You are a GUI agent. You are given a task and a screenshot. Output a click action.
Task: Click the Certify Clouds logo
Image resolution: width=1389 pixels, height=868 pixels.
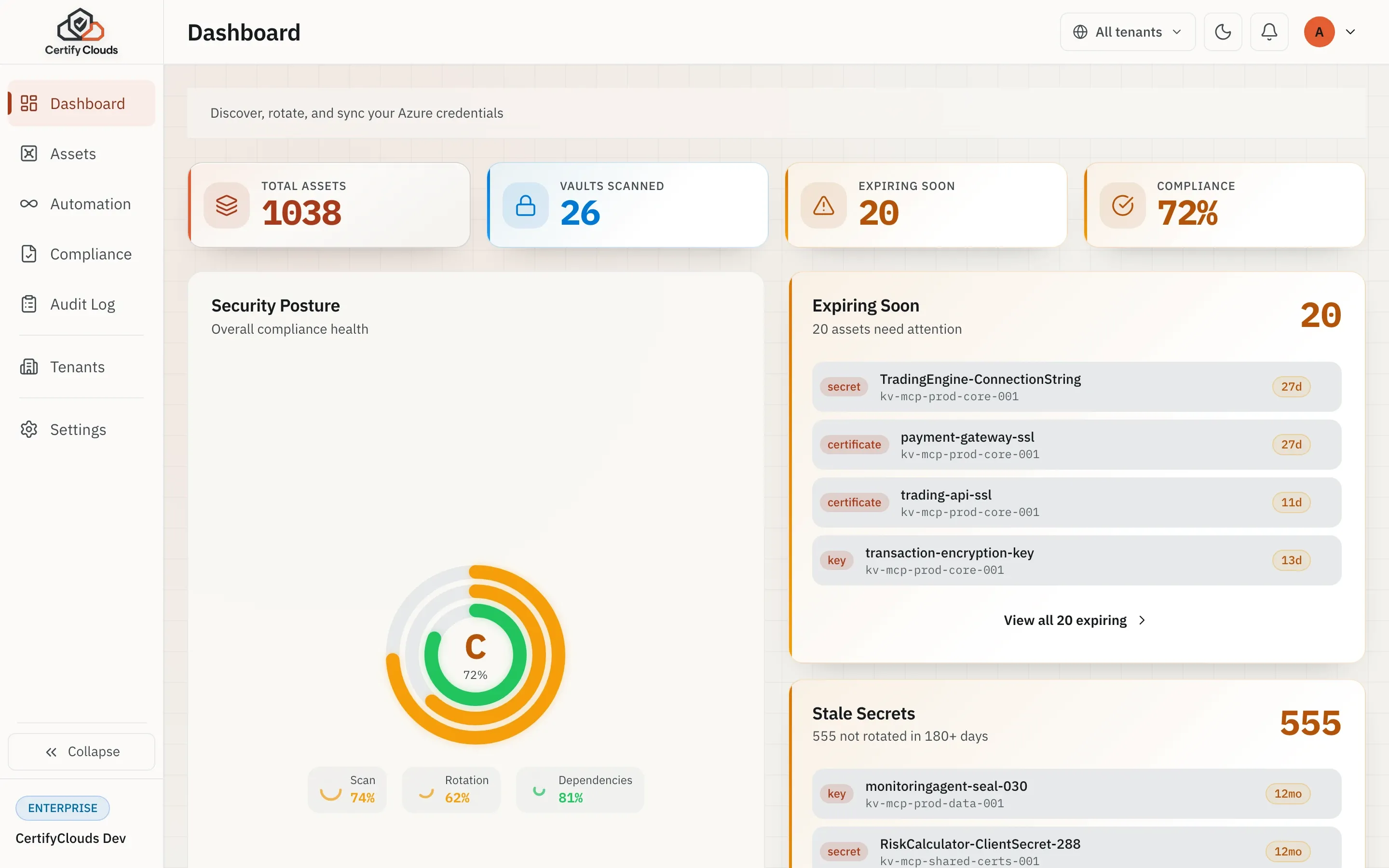tap(81, 32)
